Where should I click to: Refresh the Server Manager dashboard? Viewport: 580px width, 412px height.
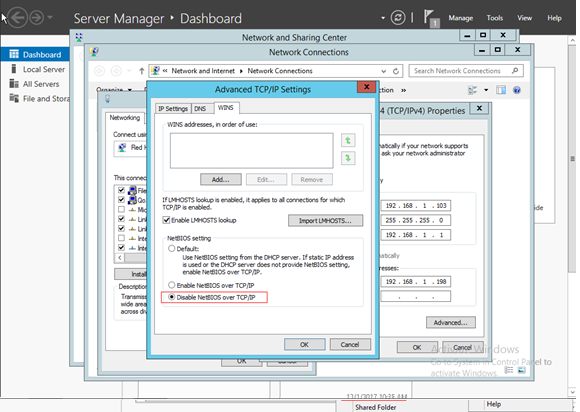pyautogui.click(x=398, y=18)
